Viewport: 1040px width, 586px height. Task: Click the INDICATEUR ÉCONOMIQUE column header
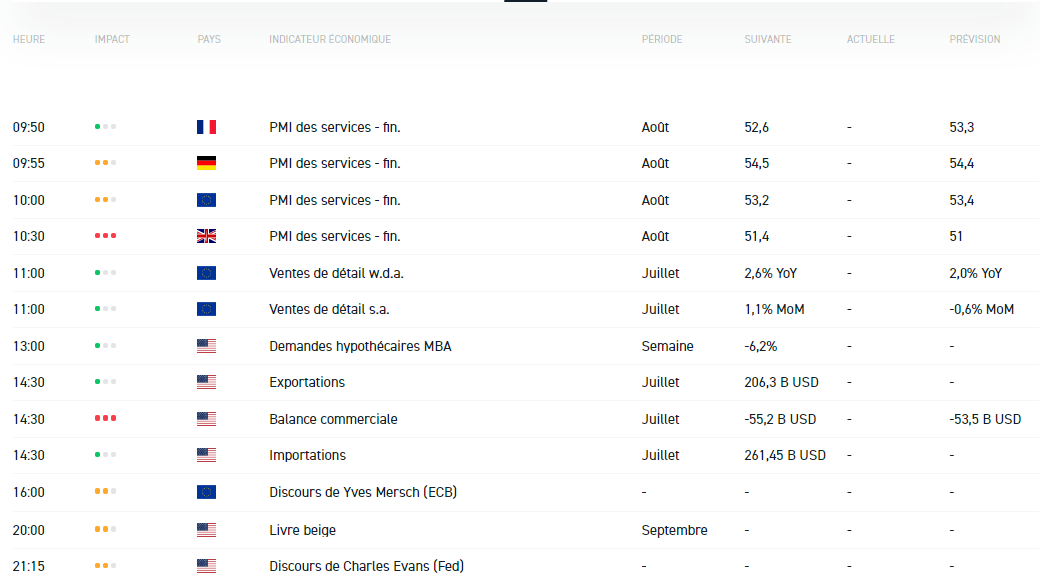click(330, 40)
